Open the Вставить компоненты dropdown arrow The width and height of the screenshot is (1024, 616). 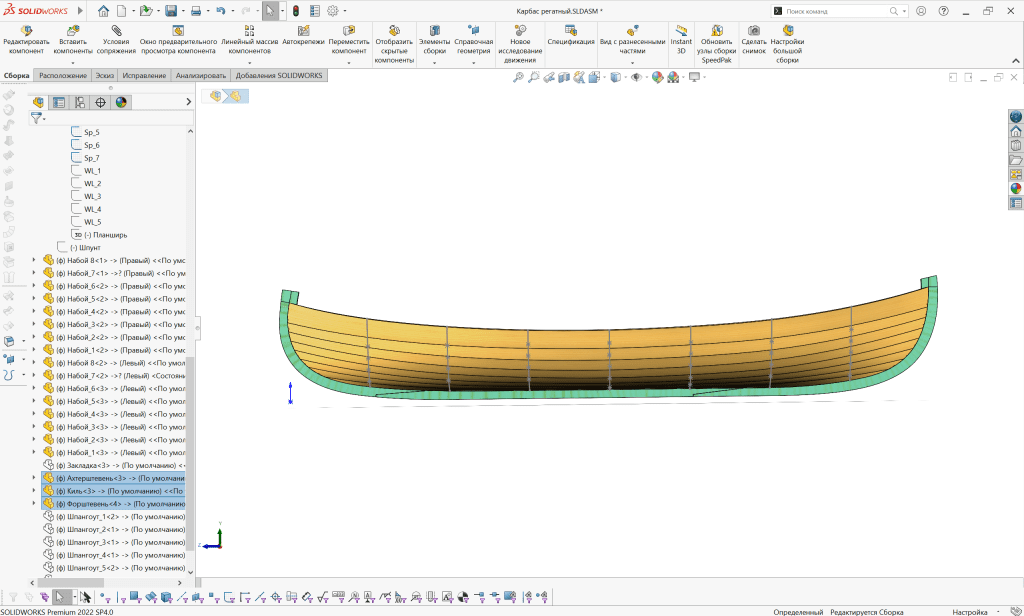[x=72, y=63]
